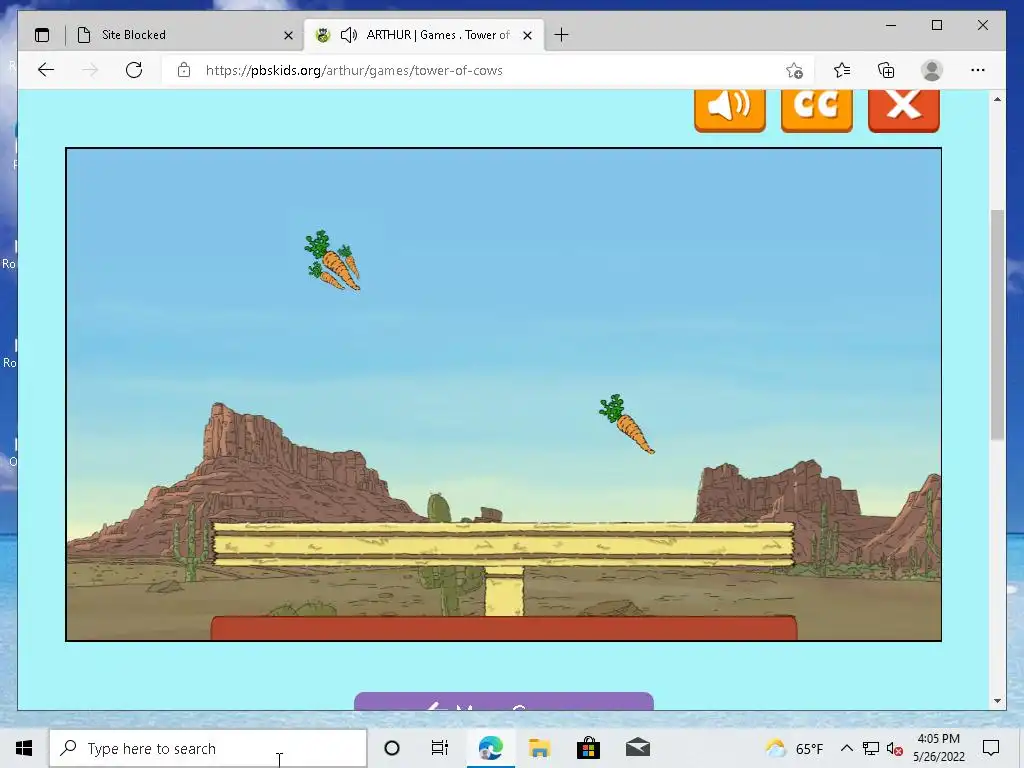
Task: Open network status in the tray
Action: pos(871,748)
